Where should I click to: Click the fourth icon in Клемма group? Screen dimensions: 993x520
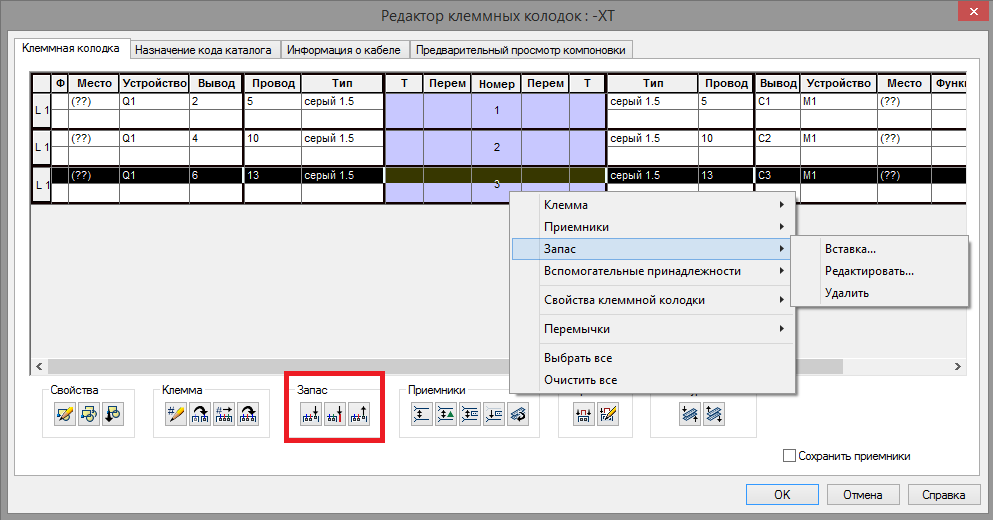click(x=248, y=414)
